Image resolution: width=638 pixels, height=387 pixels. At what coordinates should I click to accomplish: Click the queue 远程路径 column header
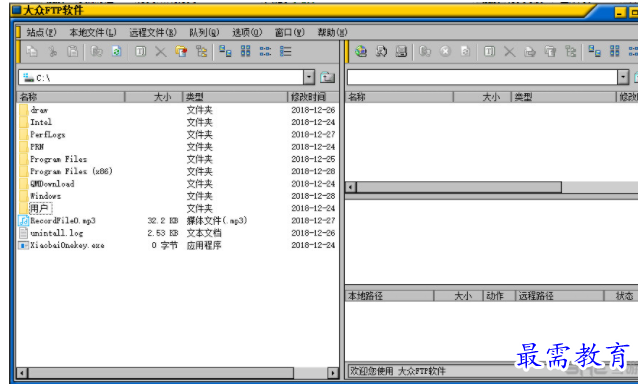[560, 296]
